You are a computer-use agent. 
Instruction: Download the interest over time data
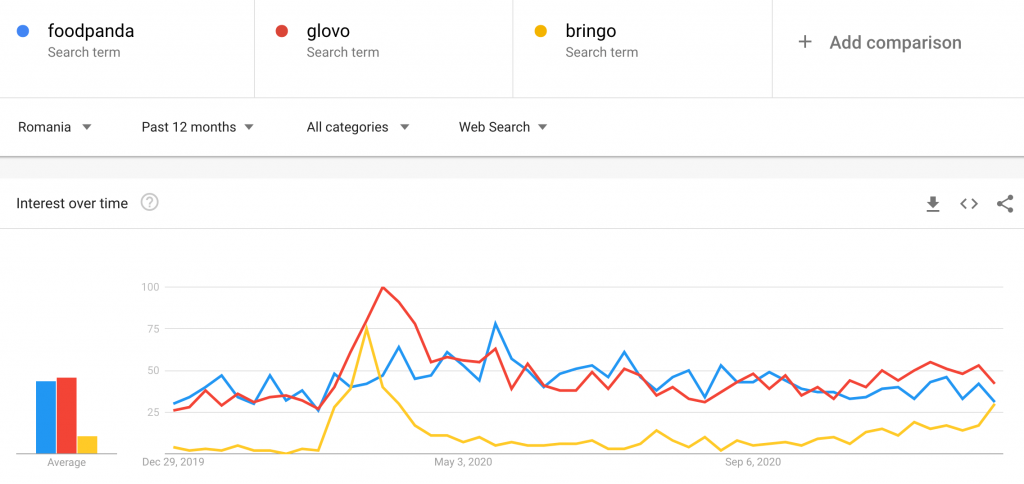933,204
